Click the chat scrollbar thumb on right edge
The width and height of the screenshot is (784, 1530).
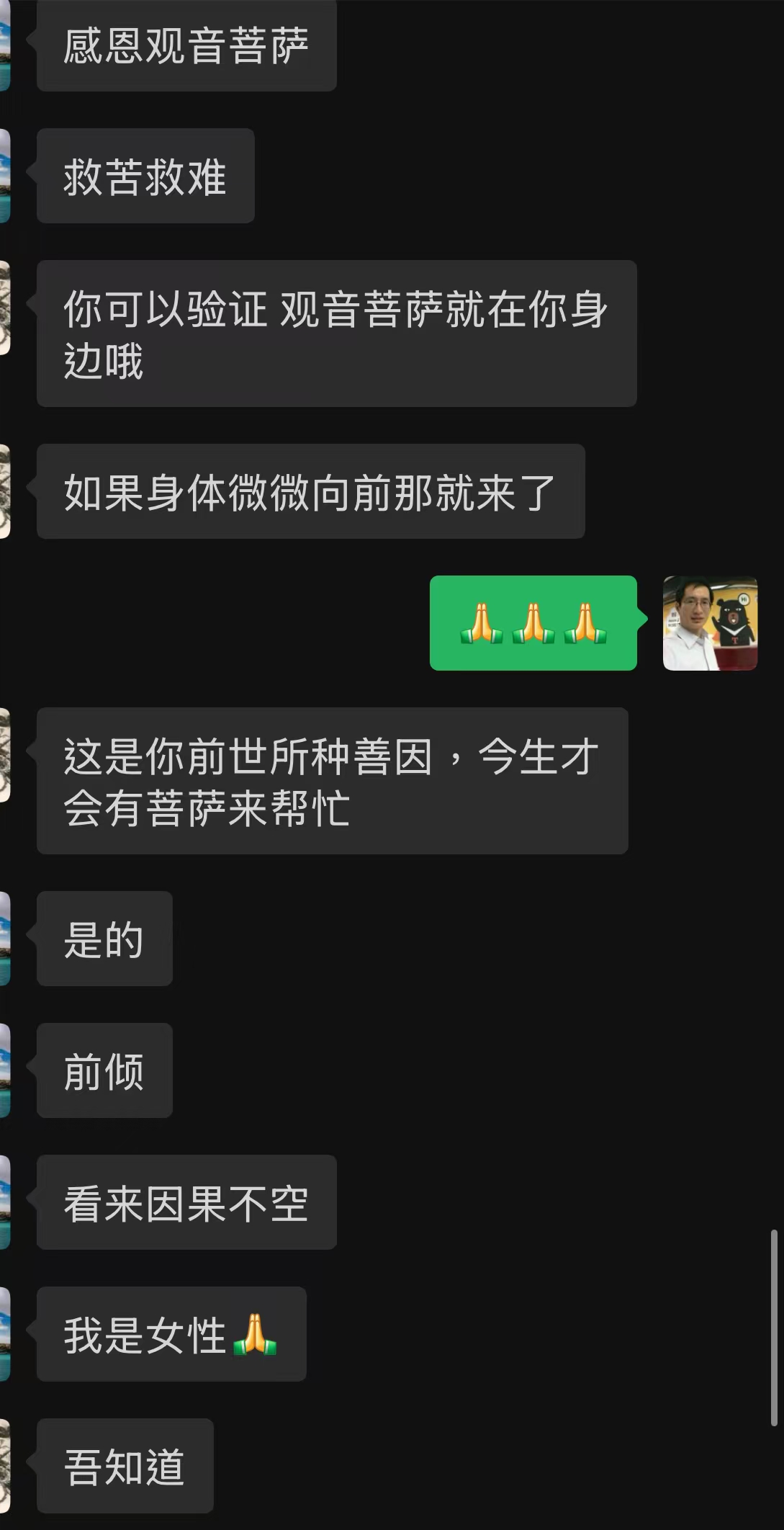click(774, 1328)
